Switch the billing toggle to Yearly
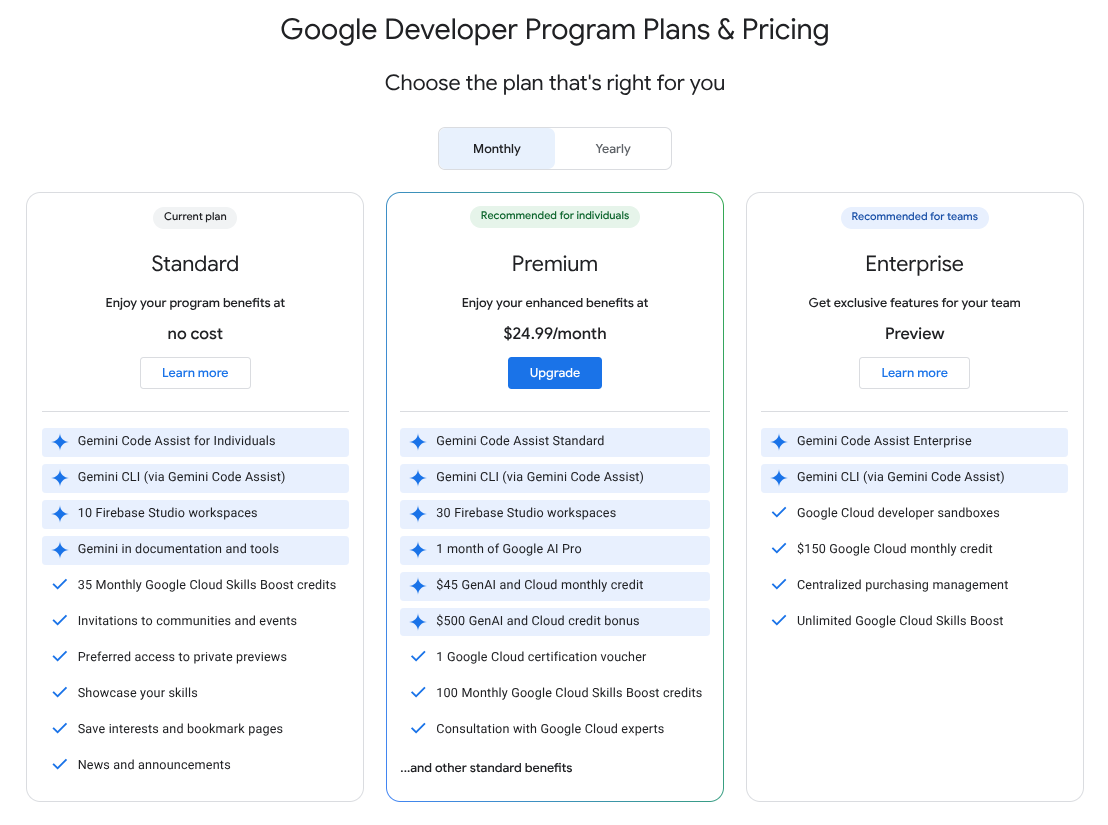 point(612,148)
